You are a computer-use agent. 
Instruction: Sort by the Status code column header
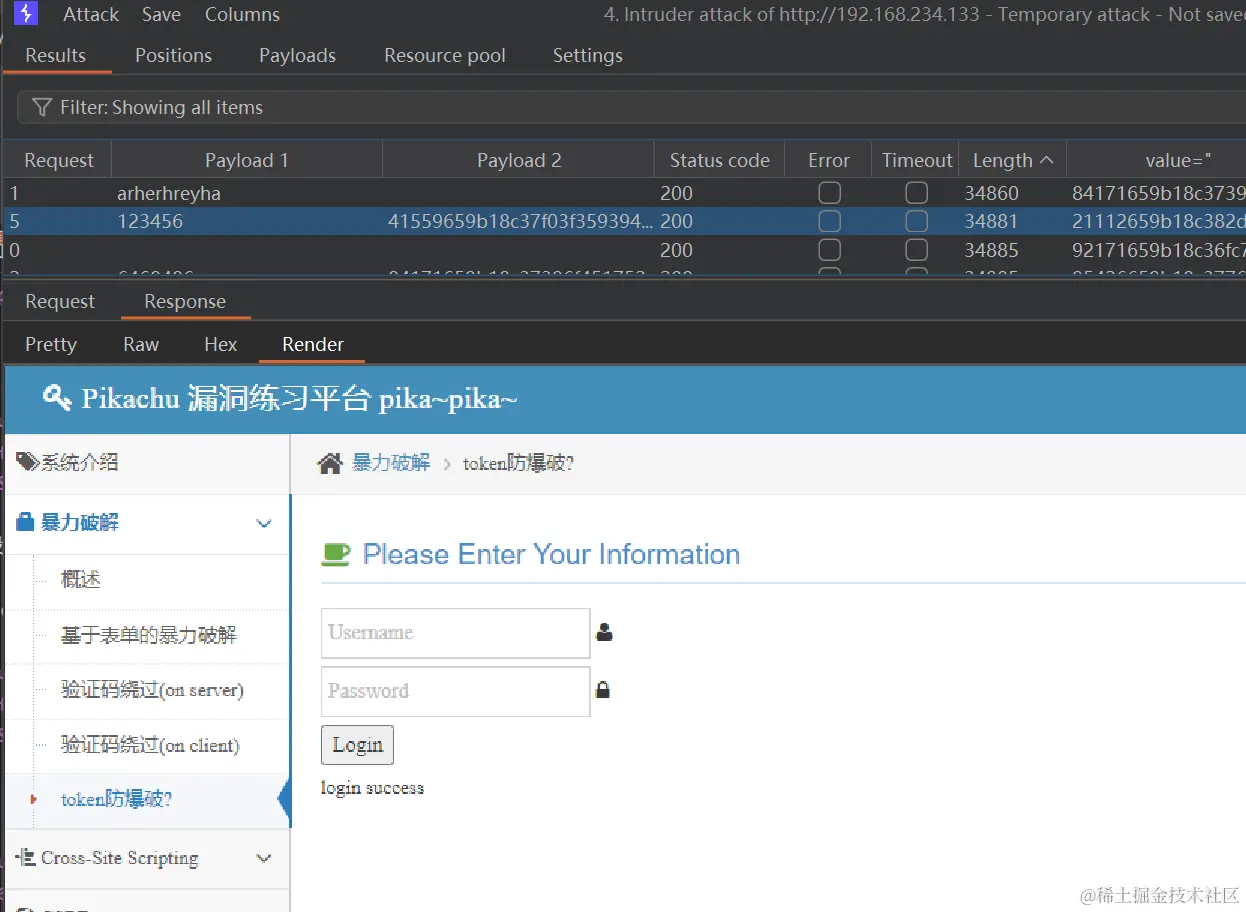pos(720,160)
